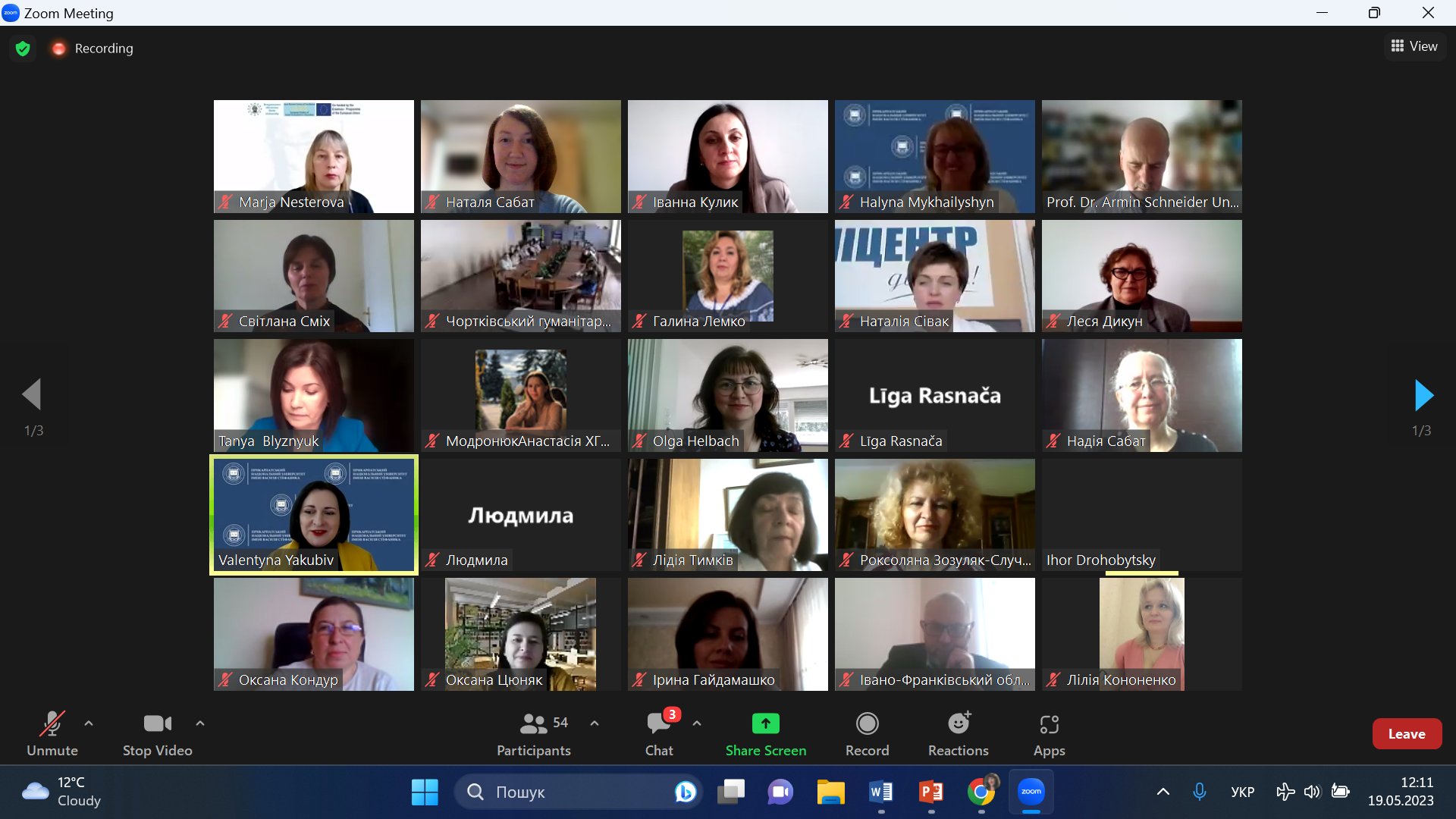The image size is (1456, 819).
Task: Select Valentyna Yakubiv's video tile
Action: (x=313, y=515)
